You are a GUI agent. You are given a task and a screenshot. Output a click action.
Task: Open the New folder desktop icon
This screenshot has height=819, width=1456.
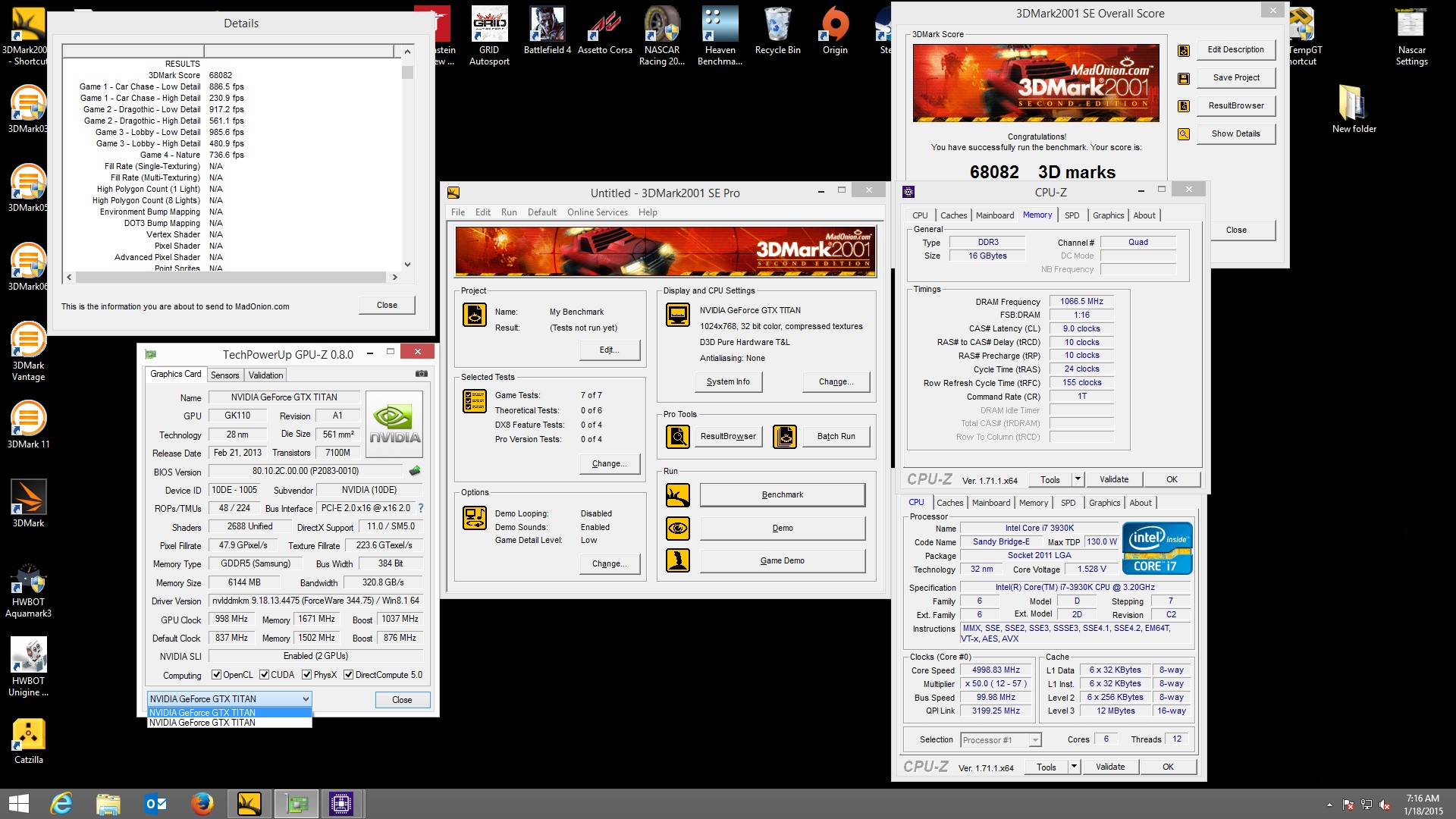1354,108
